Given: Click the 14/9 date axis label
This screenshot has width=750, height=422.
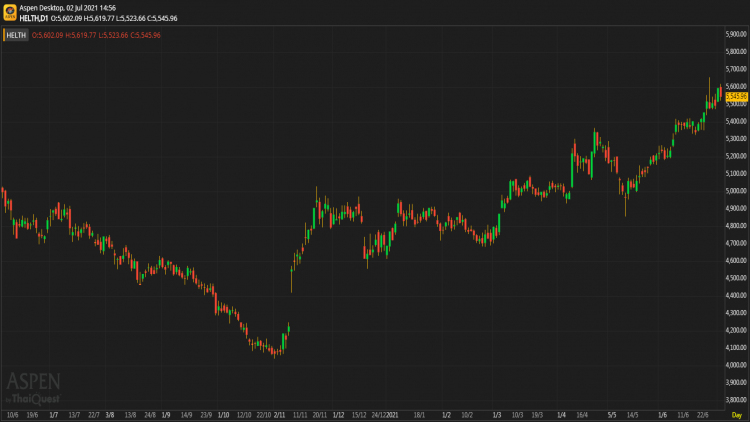Looking at the screenshot, I should (x=186, y=415).
